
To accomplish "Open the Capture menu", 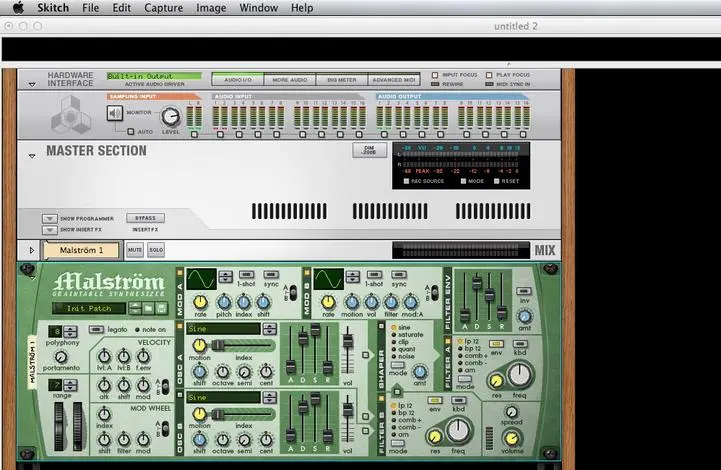I will coord(163,8).
